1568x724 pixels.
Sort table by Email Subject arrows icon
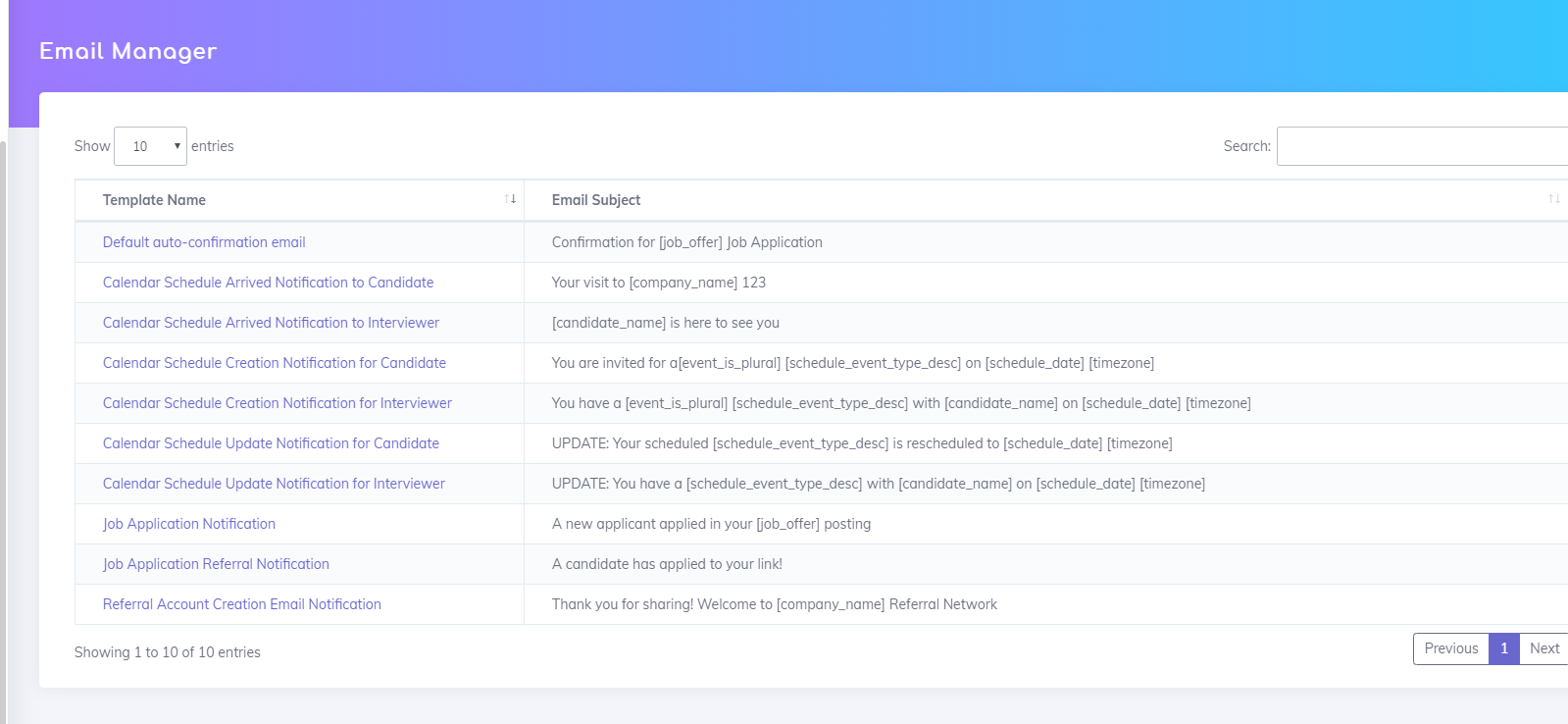pos(1554,199)
